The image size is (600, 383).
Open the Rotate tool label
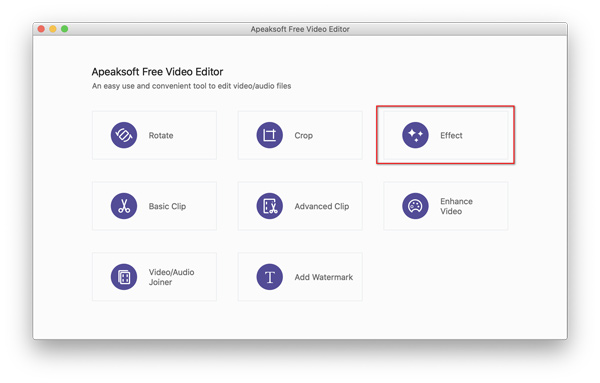click(161, 135)
